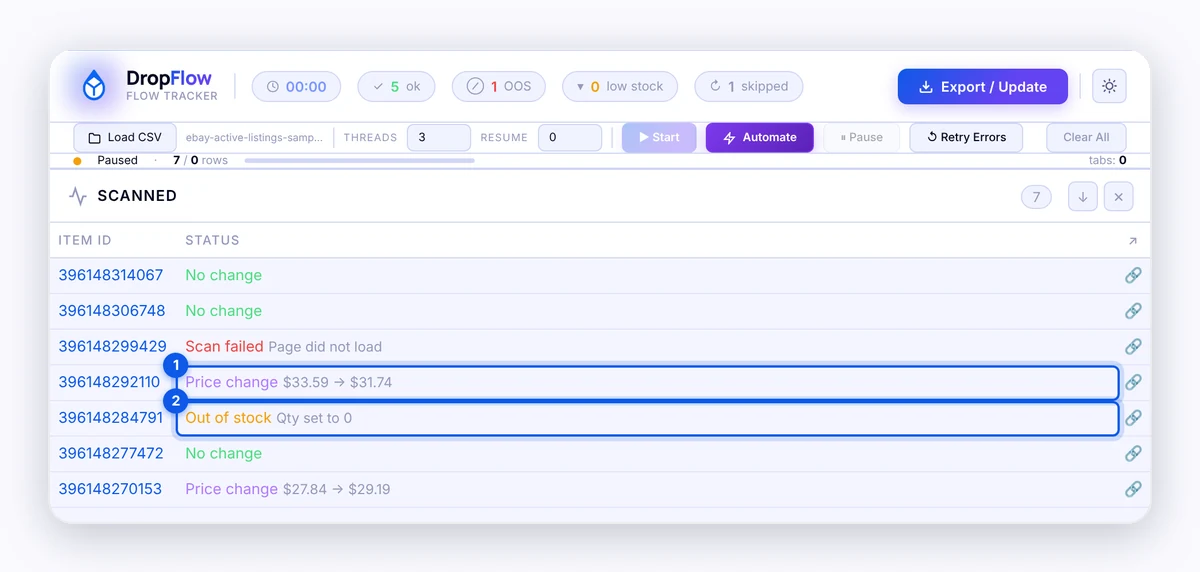
Task: Open item ID 396148306748
Action: point(112,311)
